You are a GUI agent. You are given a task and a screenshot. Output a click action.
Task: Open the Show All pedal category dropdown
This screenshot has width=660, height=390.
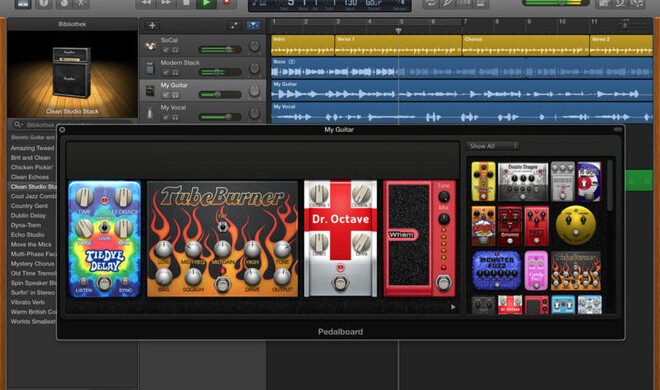[x=492, y=146]
